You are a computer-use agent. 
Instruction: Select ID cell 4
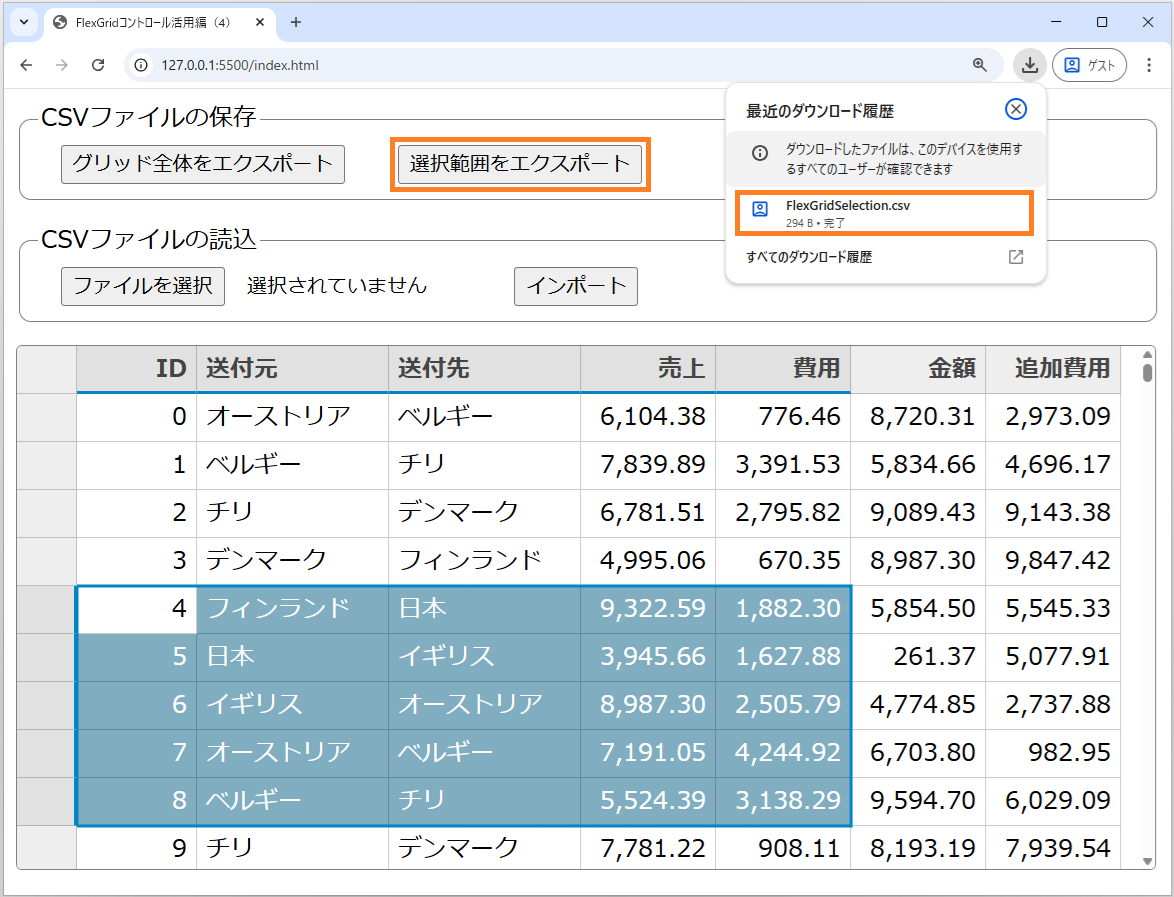tap(136, 609)
